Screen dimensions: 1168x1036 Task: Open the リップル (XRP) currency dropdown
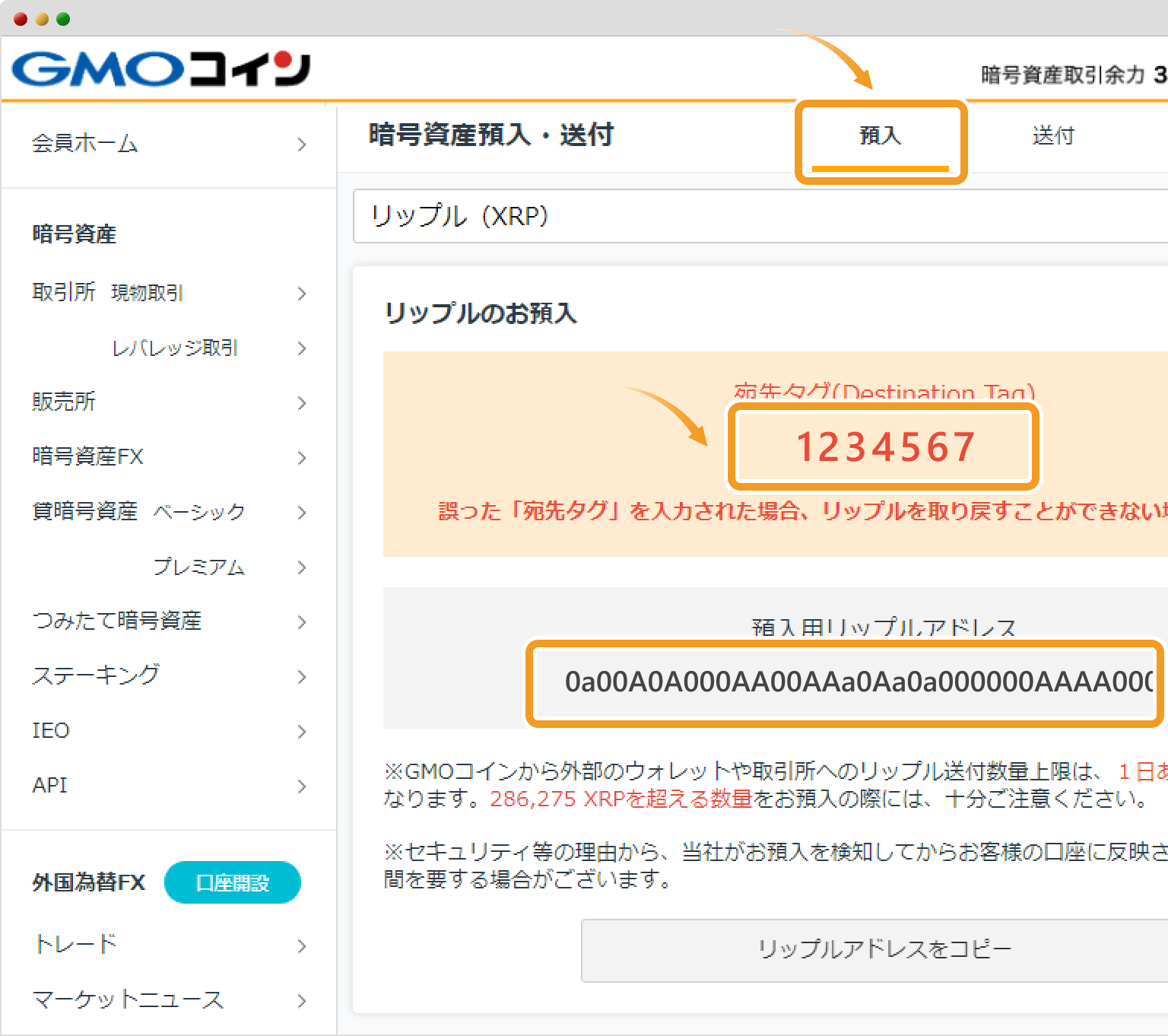coord(760,216)
